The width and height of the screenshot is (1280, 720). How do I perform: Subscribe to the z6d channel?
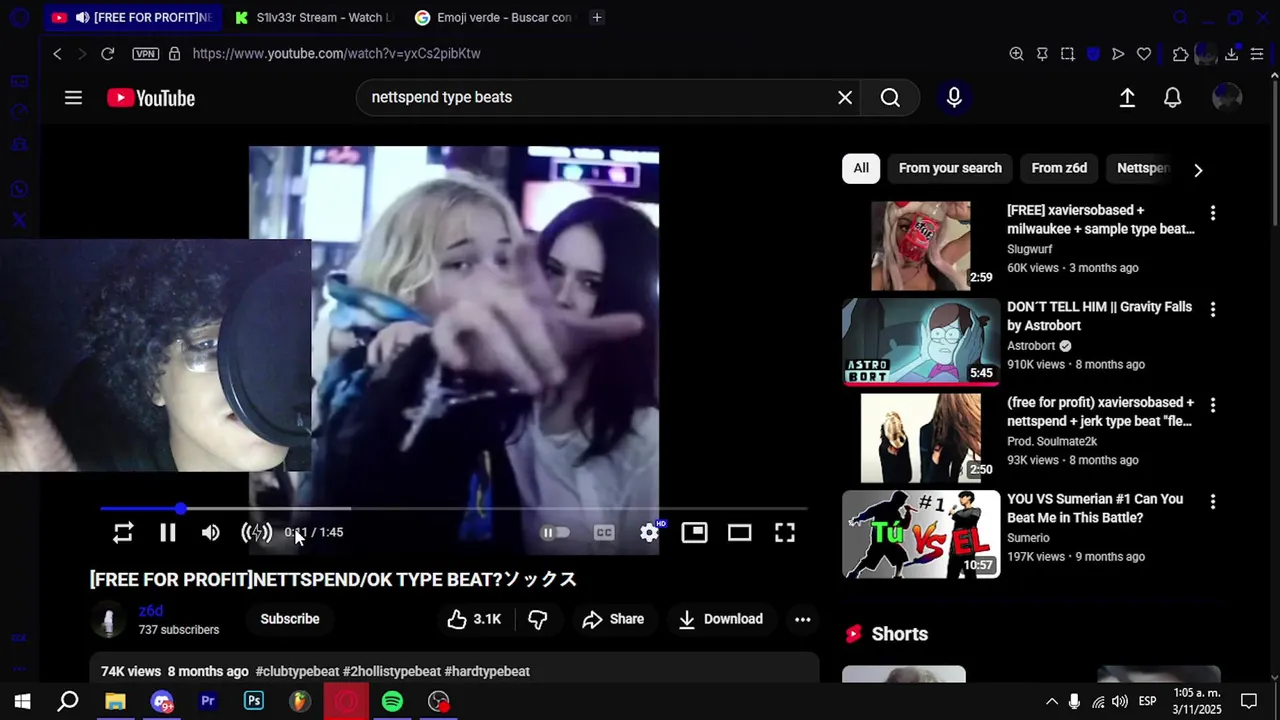coord(290,619)
